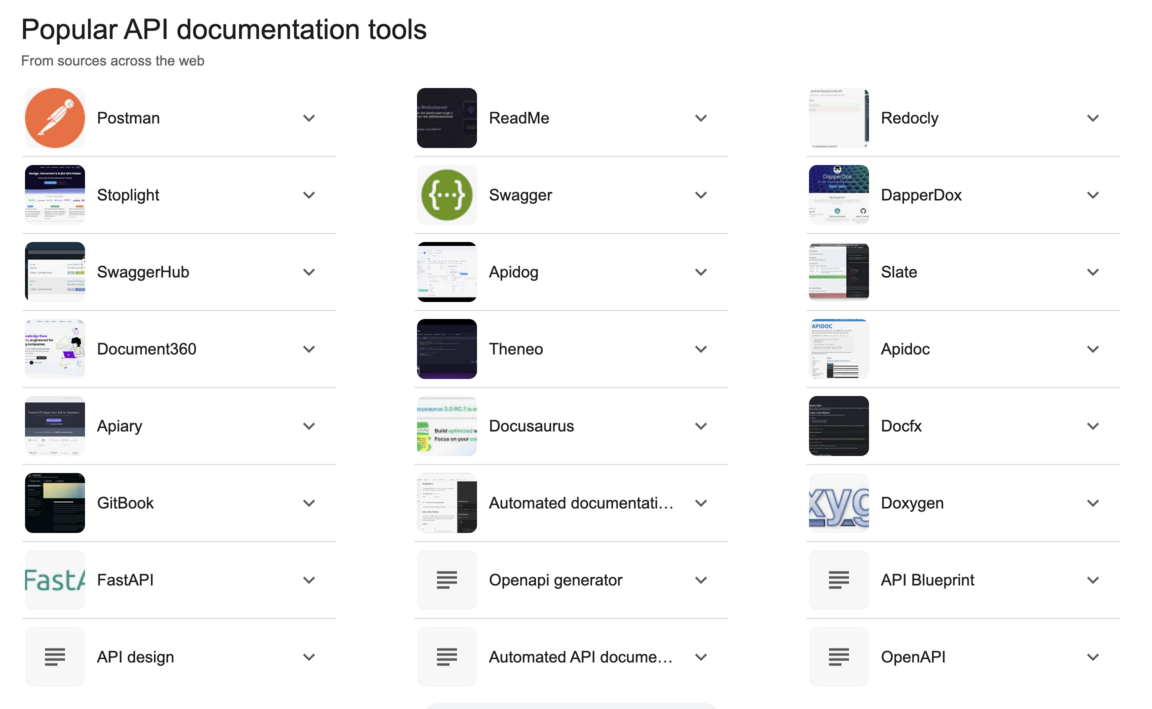This screenshot has height=709, width=1152.
Task: Expand the Apidoc chevron
Action: (1093, 349)
